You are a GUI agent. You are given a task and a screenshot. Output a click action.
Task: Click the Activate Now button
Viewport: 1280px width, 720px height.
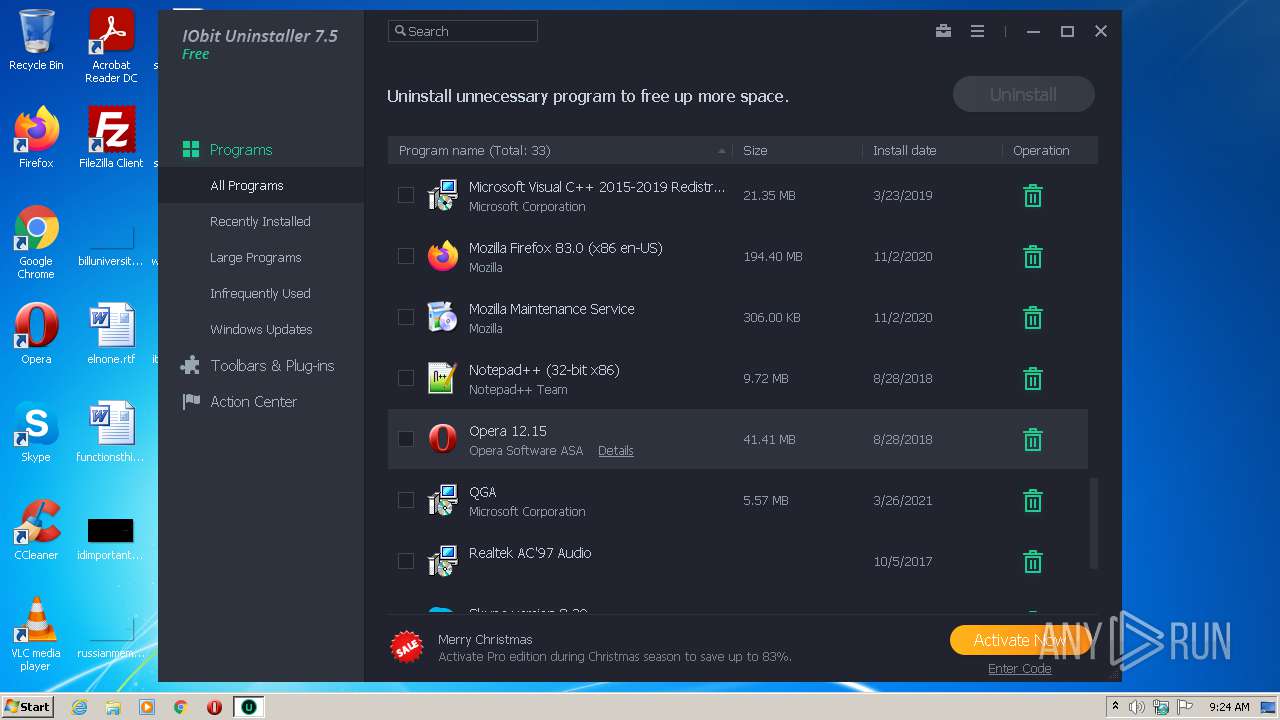pyautogui.click(x=1020, y=640)
